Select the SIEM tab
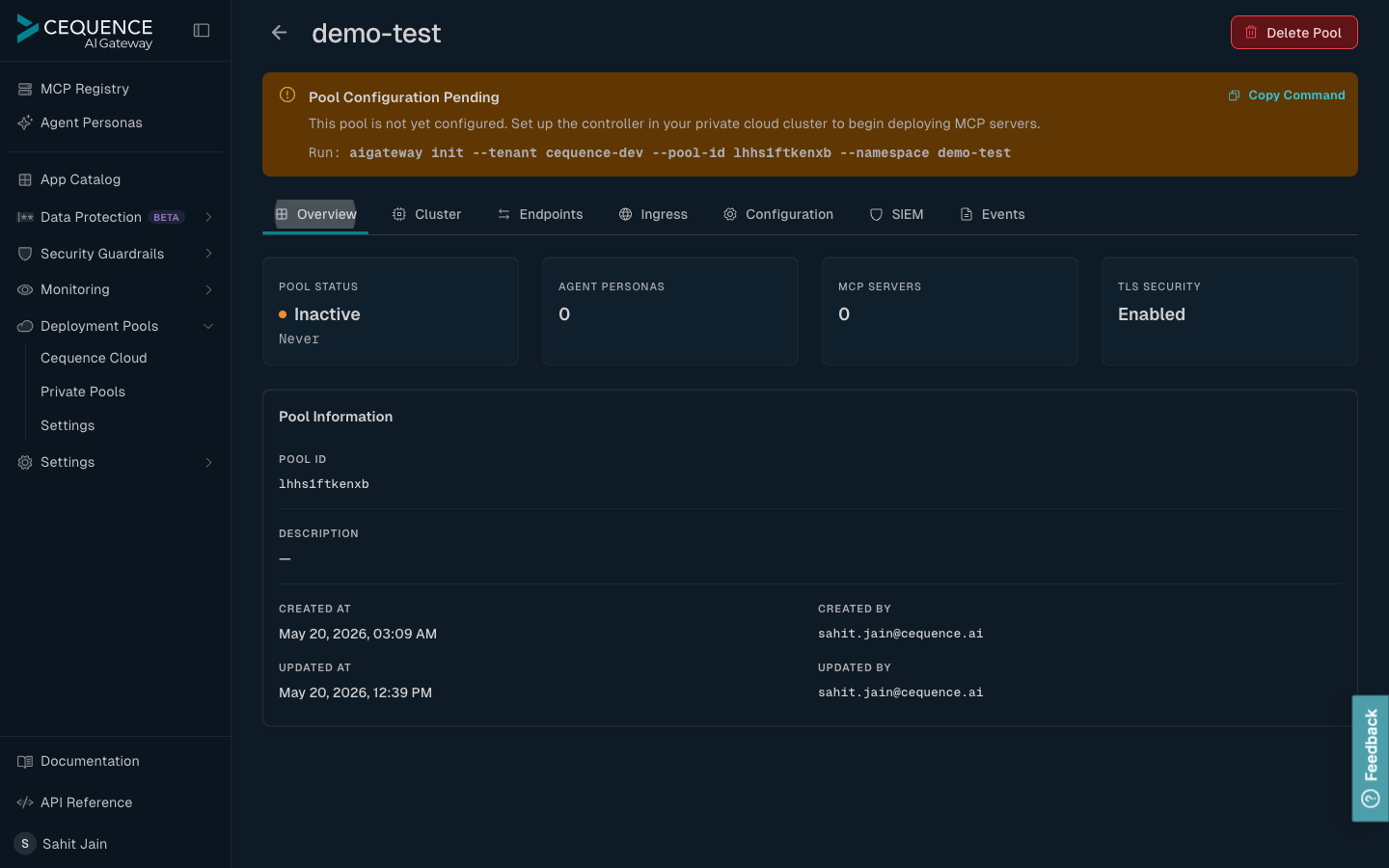 coord(896,214)
